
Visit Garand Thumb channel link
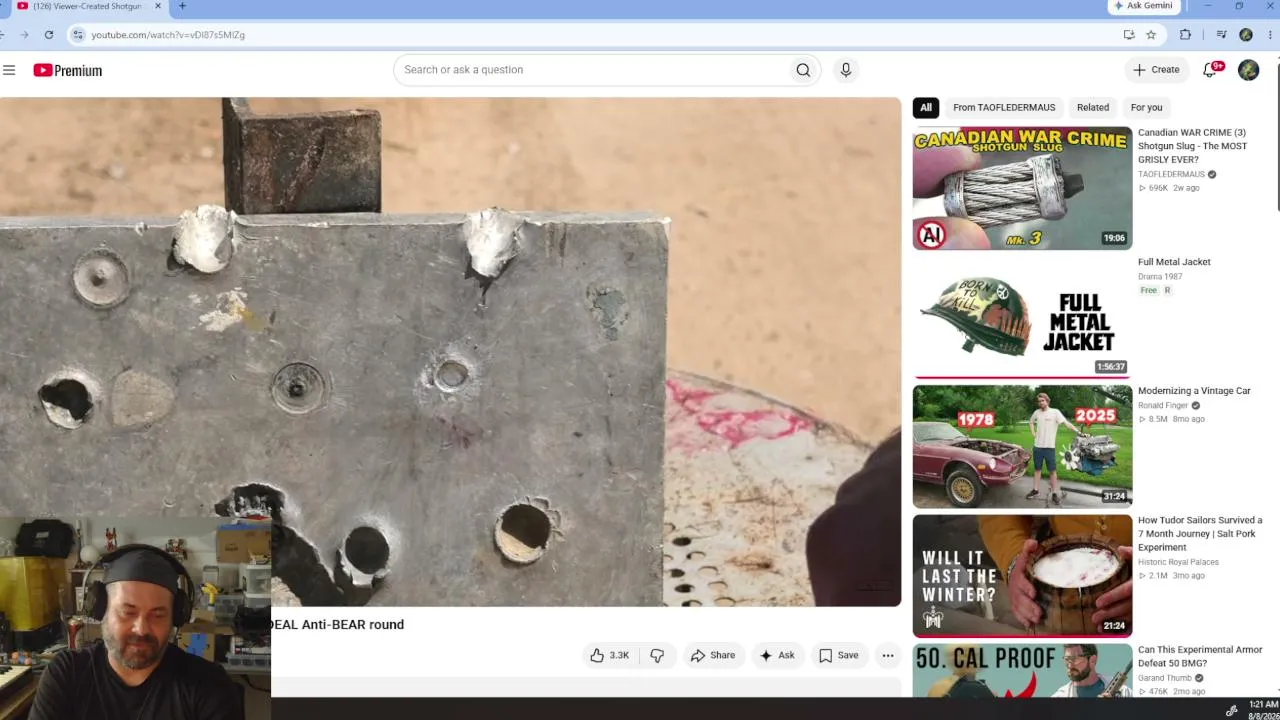(1165, 678)
